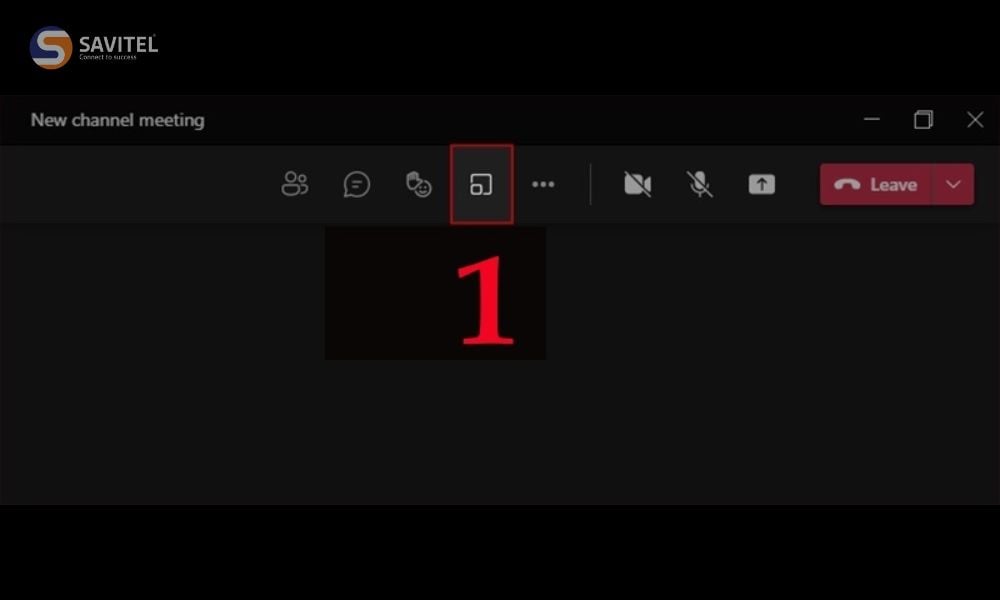Click the red Leave button
This screenshot has width=1000, height=600.
(x=876, y=184)
